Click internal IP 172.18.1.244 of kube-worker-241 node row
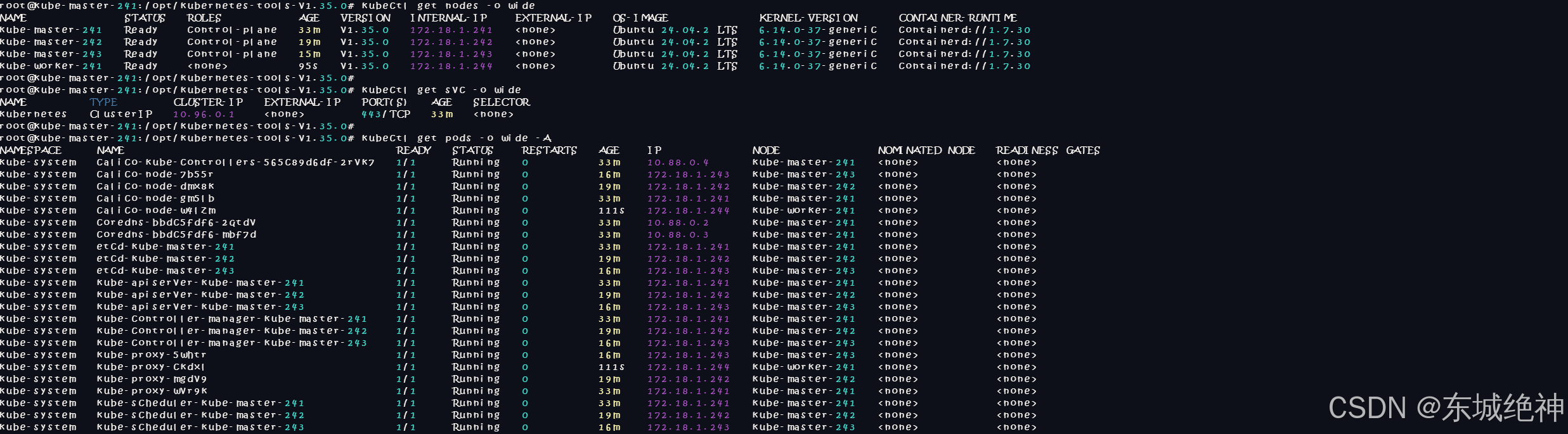Image resolution: width=1568 pixels, height=434 pixels. (x=451, y=67)
